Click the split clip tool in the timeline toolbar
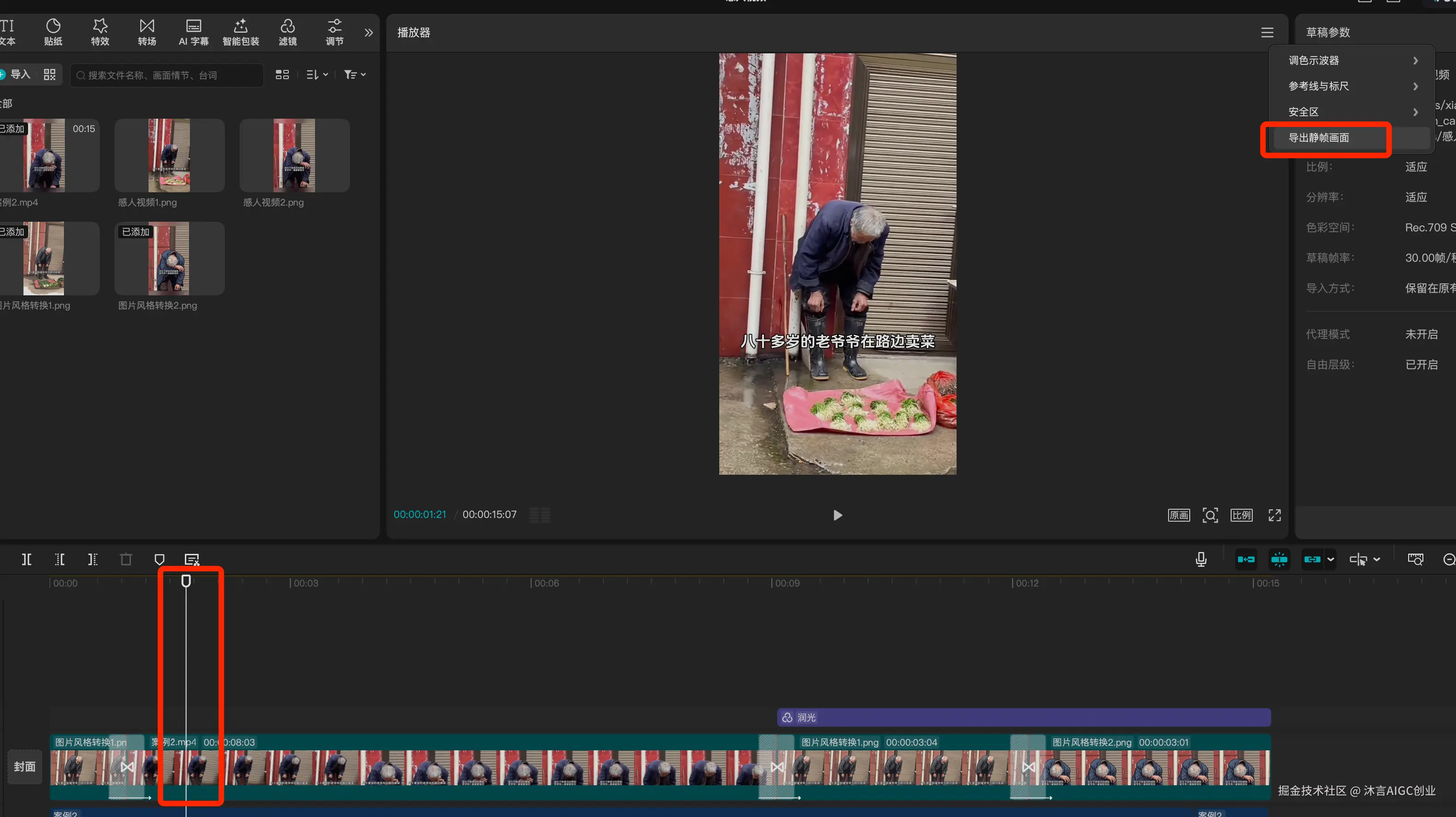 point(27,559)
